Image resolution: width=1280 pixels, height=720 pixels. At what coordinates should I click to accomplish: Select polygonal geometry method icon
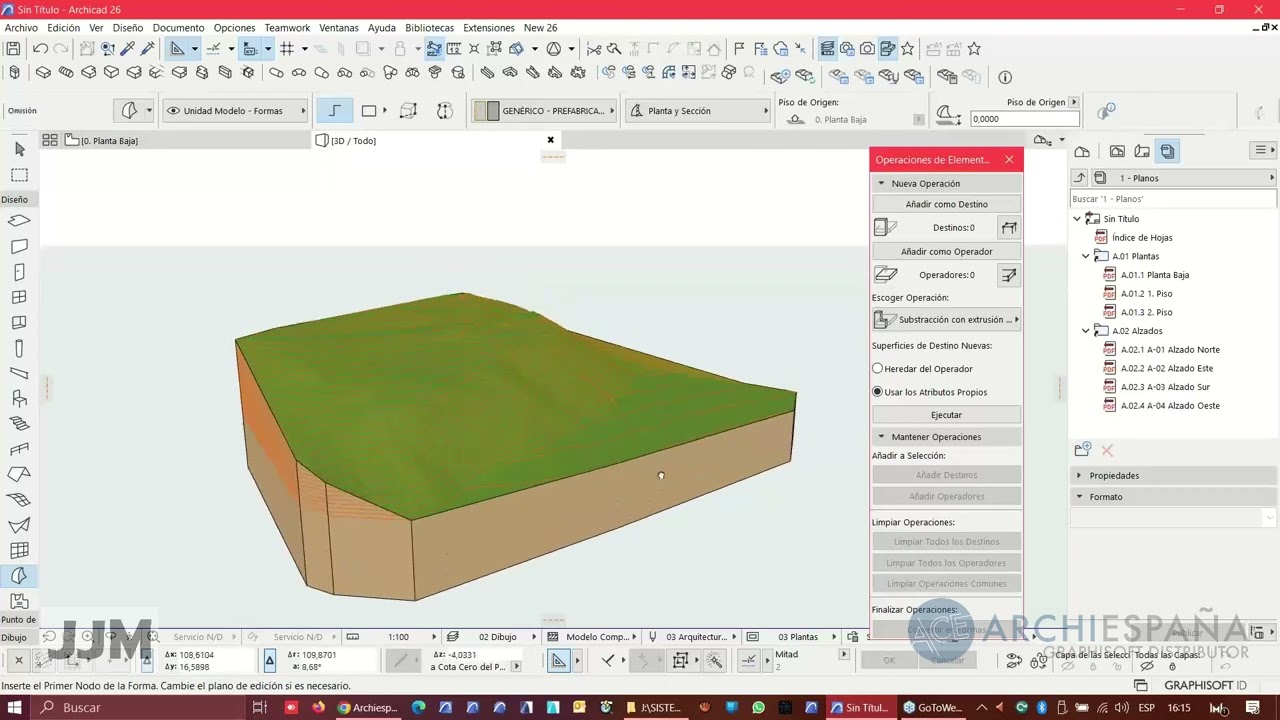pos(334,111)
